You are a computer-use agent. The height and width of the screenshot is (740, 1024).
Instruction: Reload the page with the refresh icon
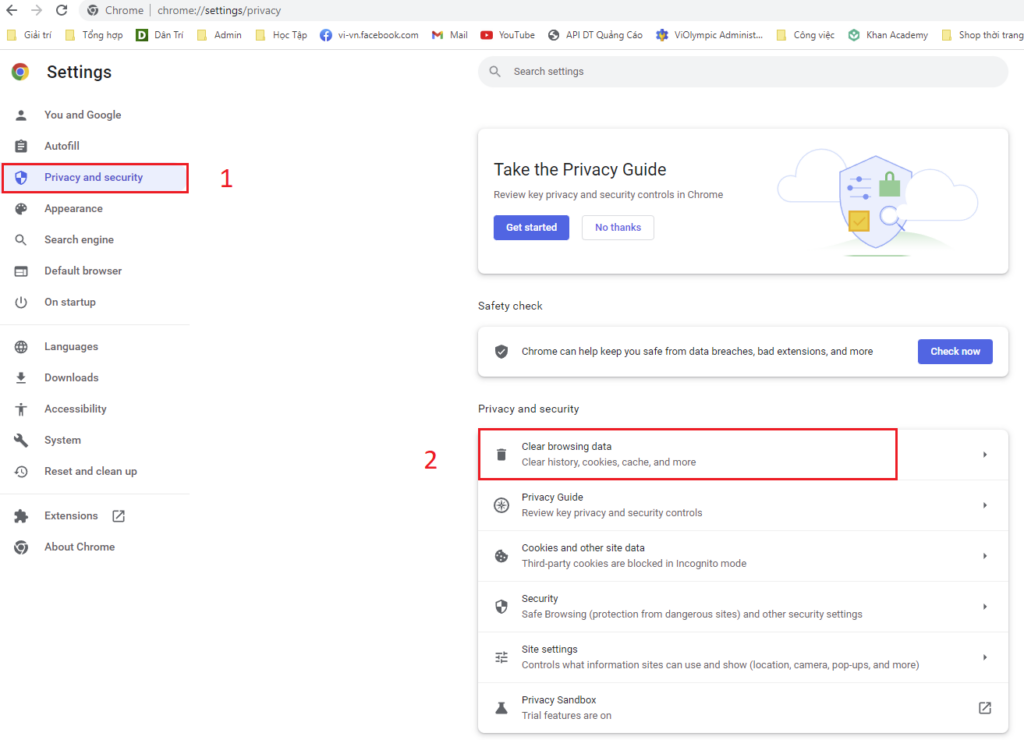click(61, 10)
